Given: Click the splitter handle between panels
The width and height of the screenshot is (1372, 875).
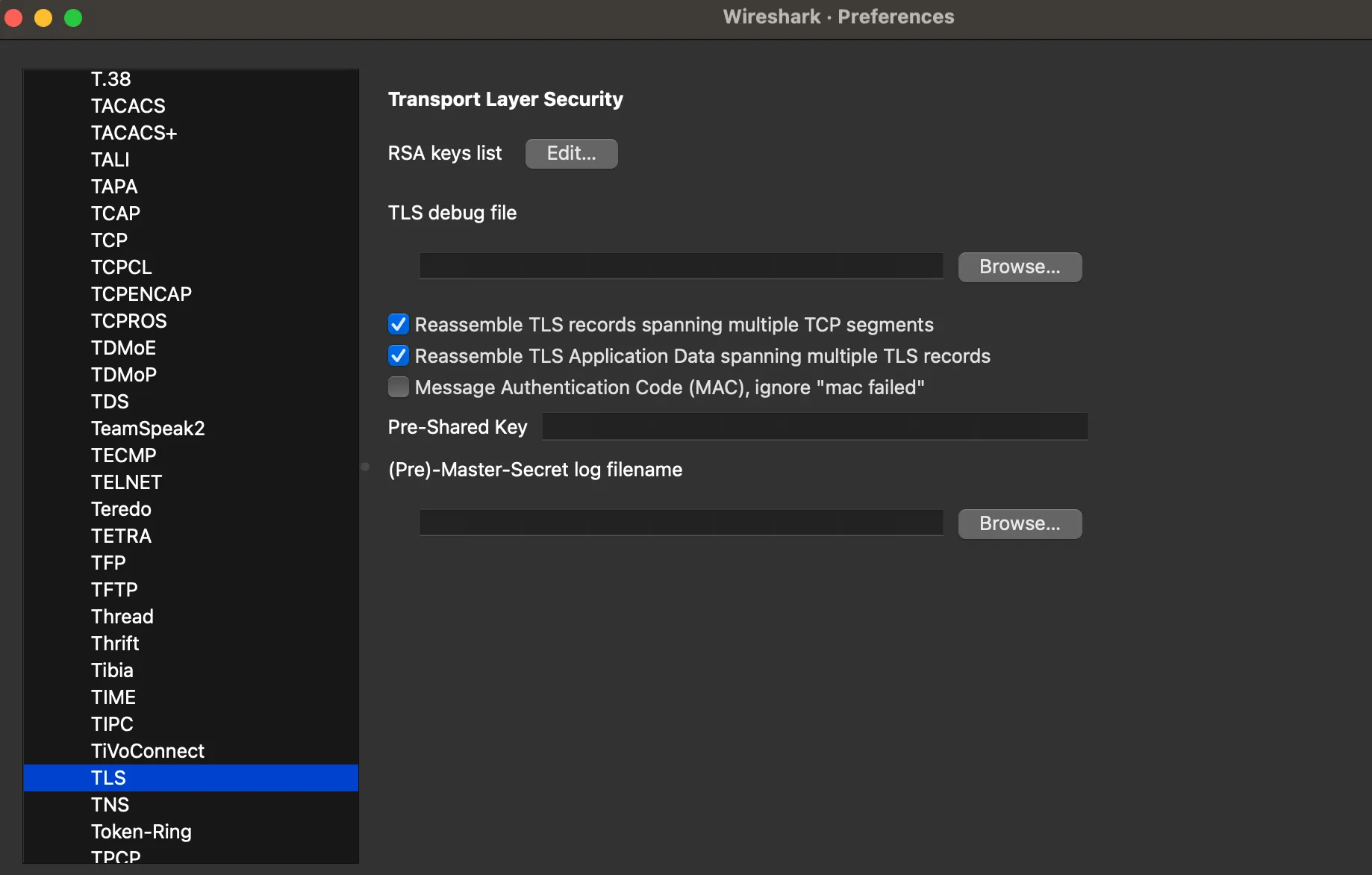Looking at the screenshot, I should pyautogui.click(x=365, y=467).
